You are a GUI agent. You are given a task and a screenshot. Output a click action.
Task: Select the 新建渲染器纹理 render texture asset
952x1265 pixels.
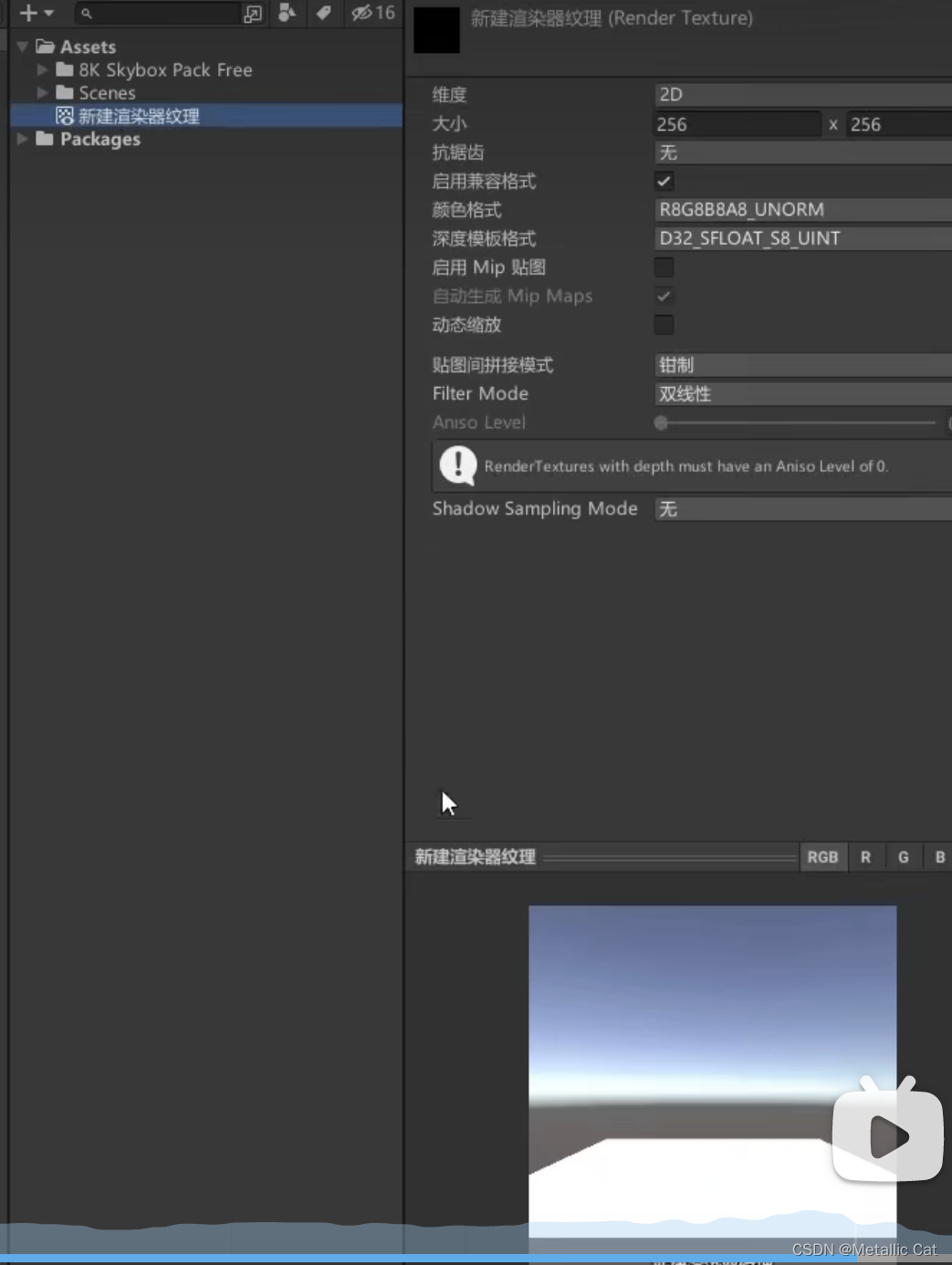[206, 116]
